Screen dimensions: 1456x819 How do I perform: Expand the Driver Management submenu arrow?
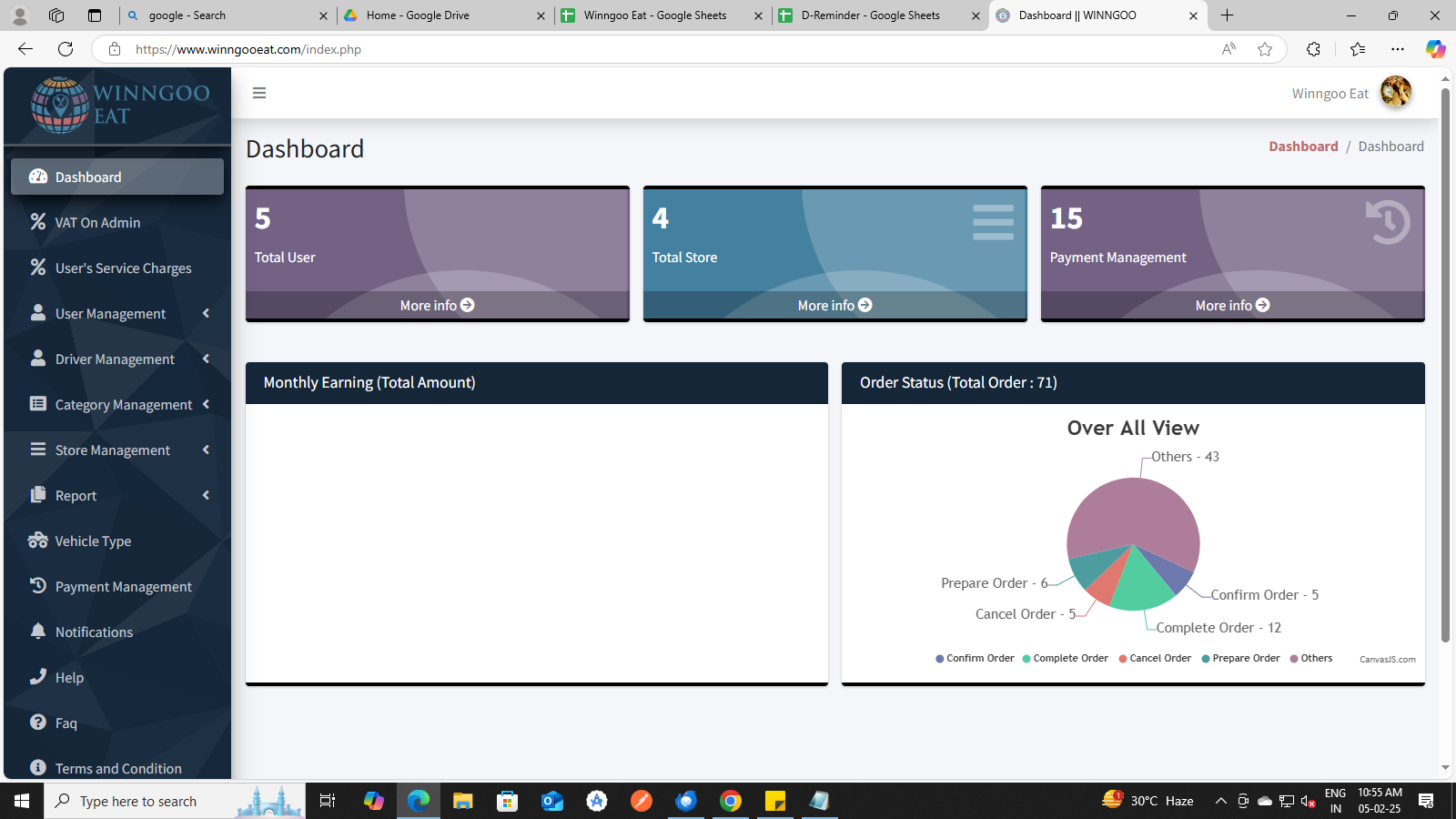coord(206,359)
